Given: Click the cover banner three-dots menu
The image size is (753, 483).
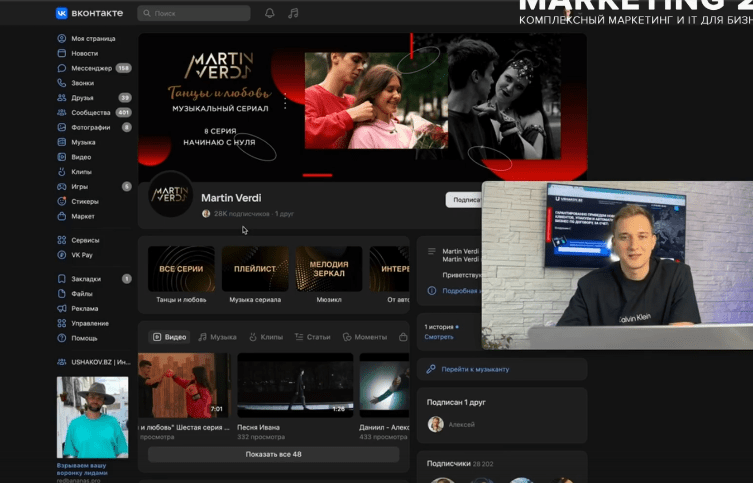Looking at the screenshot, I should [285, 101].
